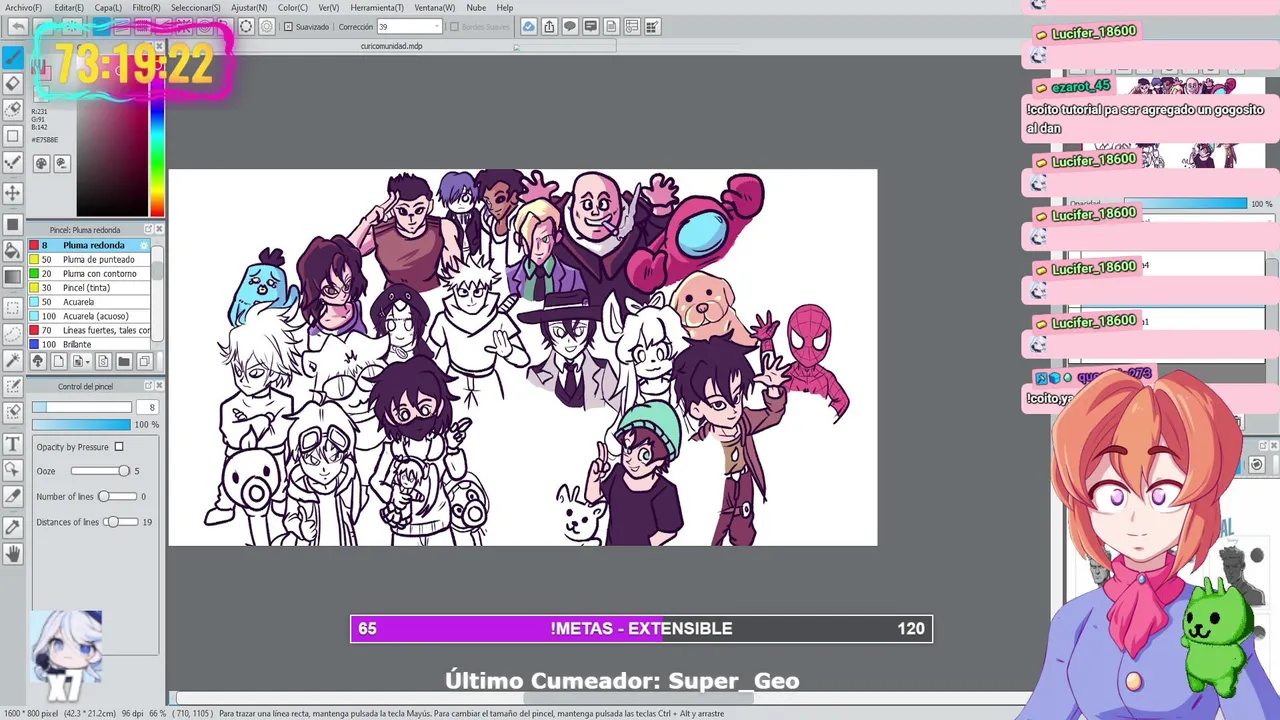Click the brush opacity slider bar
Image resolution: width=1280 pixels, height=720 pixels.
tap(81, 425)
